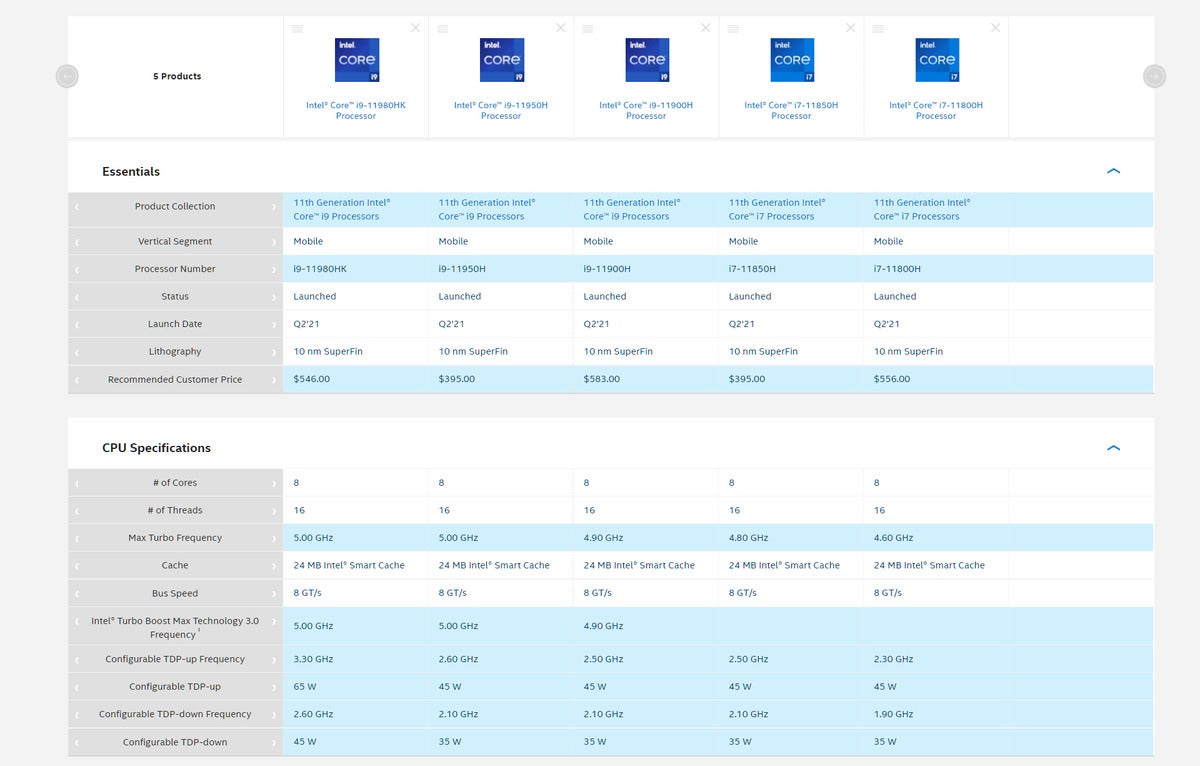Click the drag handle on i7-11850H column
Image resolution: width=1200 pixels, height=766 pixels.
[x=732, y=28]
